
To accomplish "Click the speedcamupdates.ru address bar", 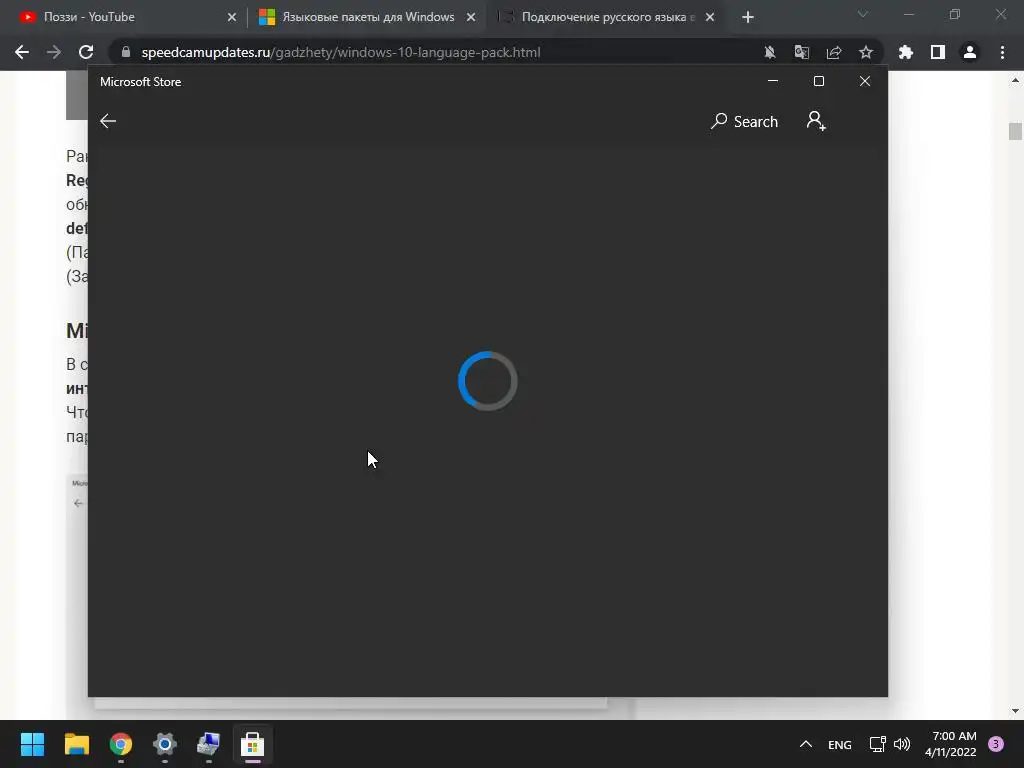I will click(431, 52).
